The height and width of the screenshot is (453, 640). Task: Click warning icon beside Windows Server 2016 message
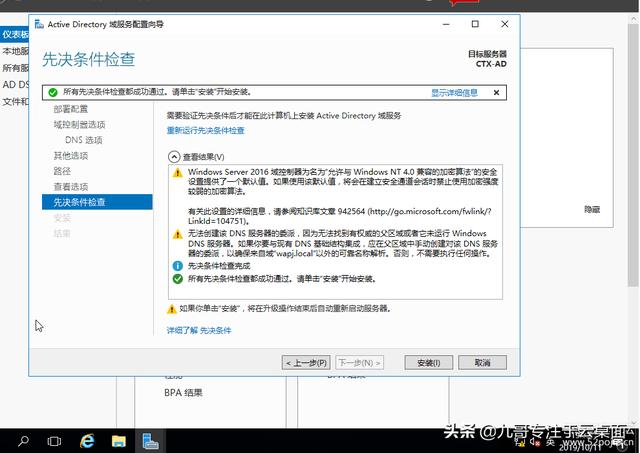click(x=178, y=173)
